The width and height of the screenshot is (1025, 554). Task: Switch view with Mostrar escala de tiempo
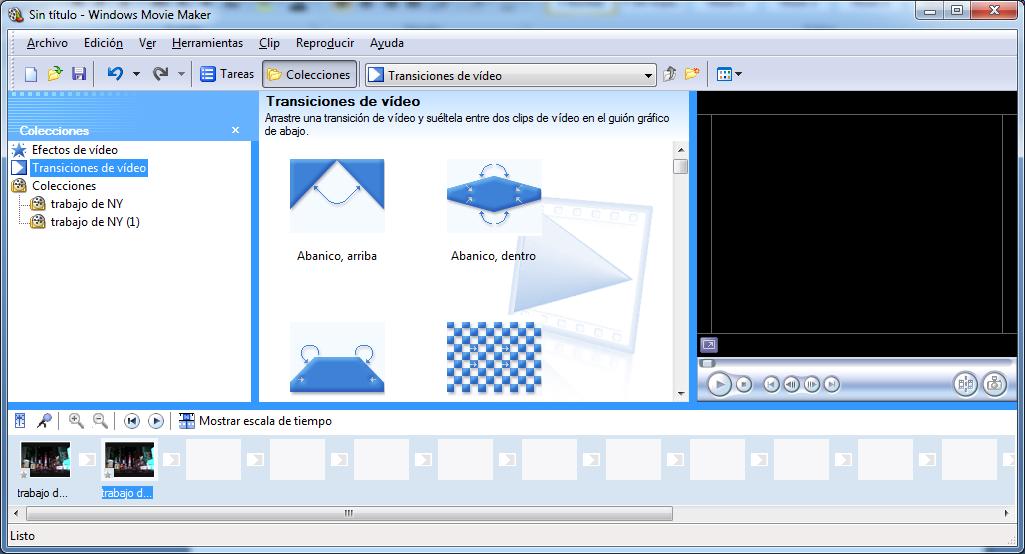(256, 421)
